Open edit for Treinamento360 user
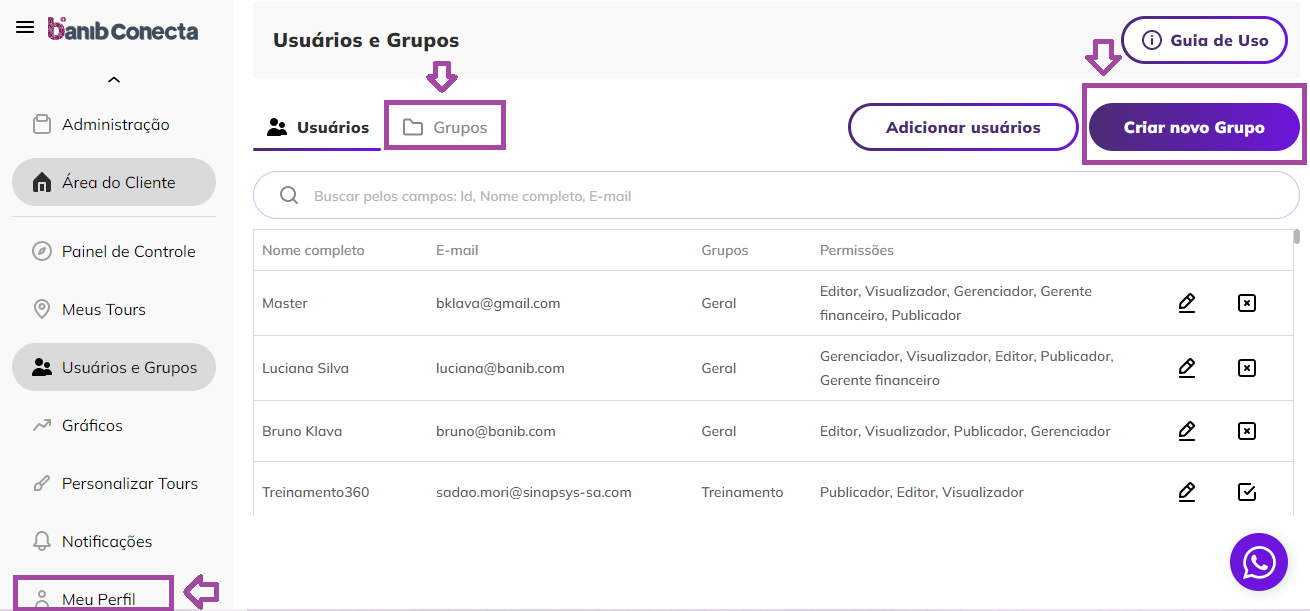The height and width of the screenshot is (611, 1310). coord(1187,492)
